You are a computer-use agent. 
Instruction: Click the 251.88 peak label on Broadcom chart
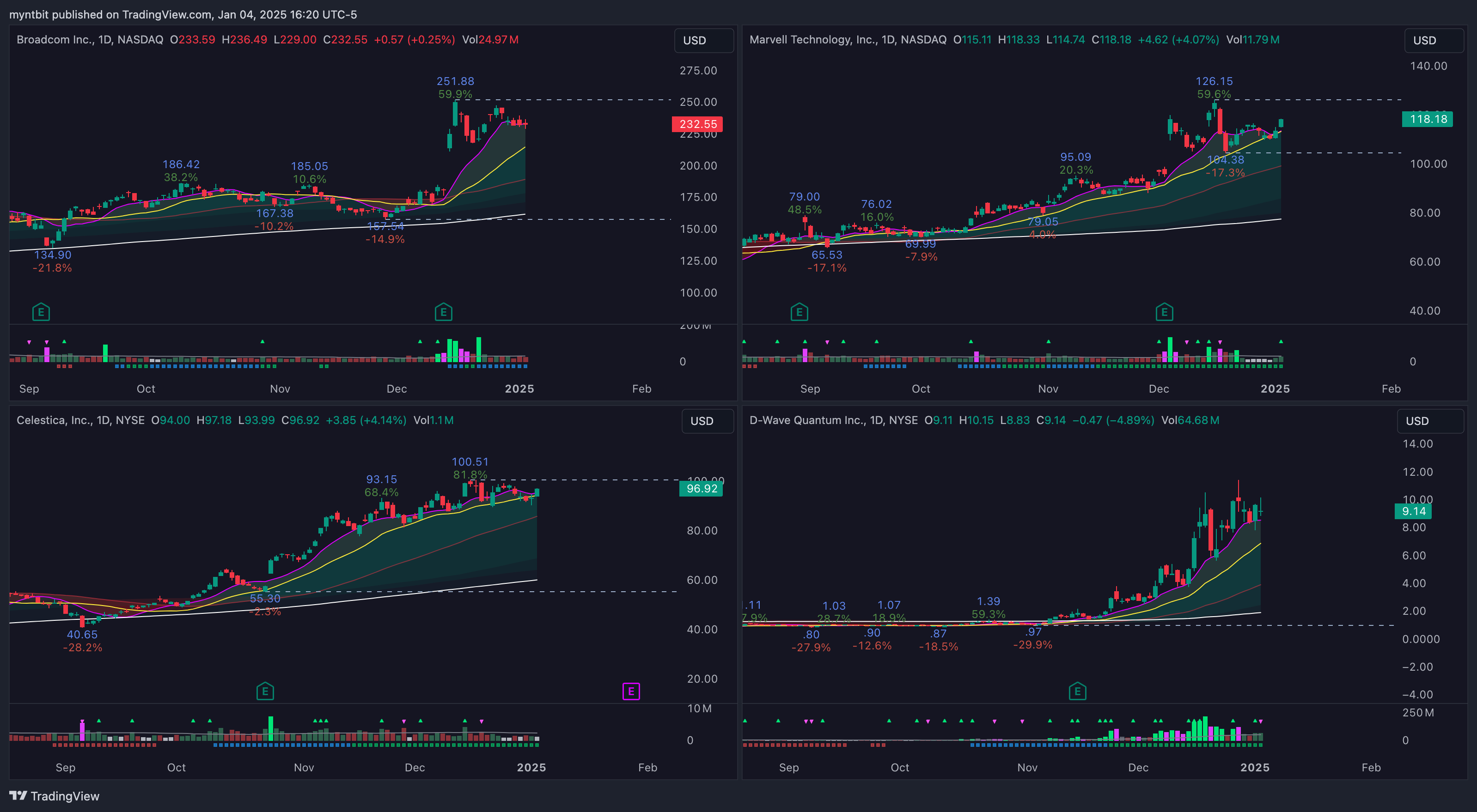(x=455, y=81)
